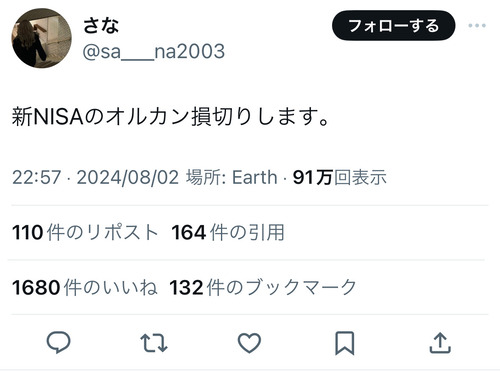Screen dimensions: 500x379
Task: Click the reply speech bubble icon
Action: (59, 342)
